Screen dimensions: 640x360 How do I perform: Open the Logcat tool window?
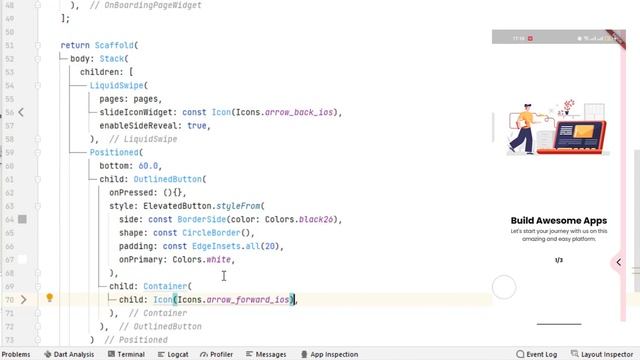coord(173,354)
